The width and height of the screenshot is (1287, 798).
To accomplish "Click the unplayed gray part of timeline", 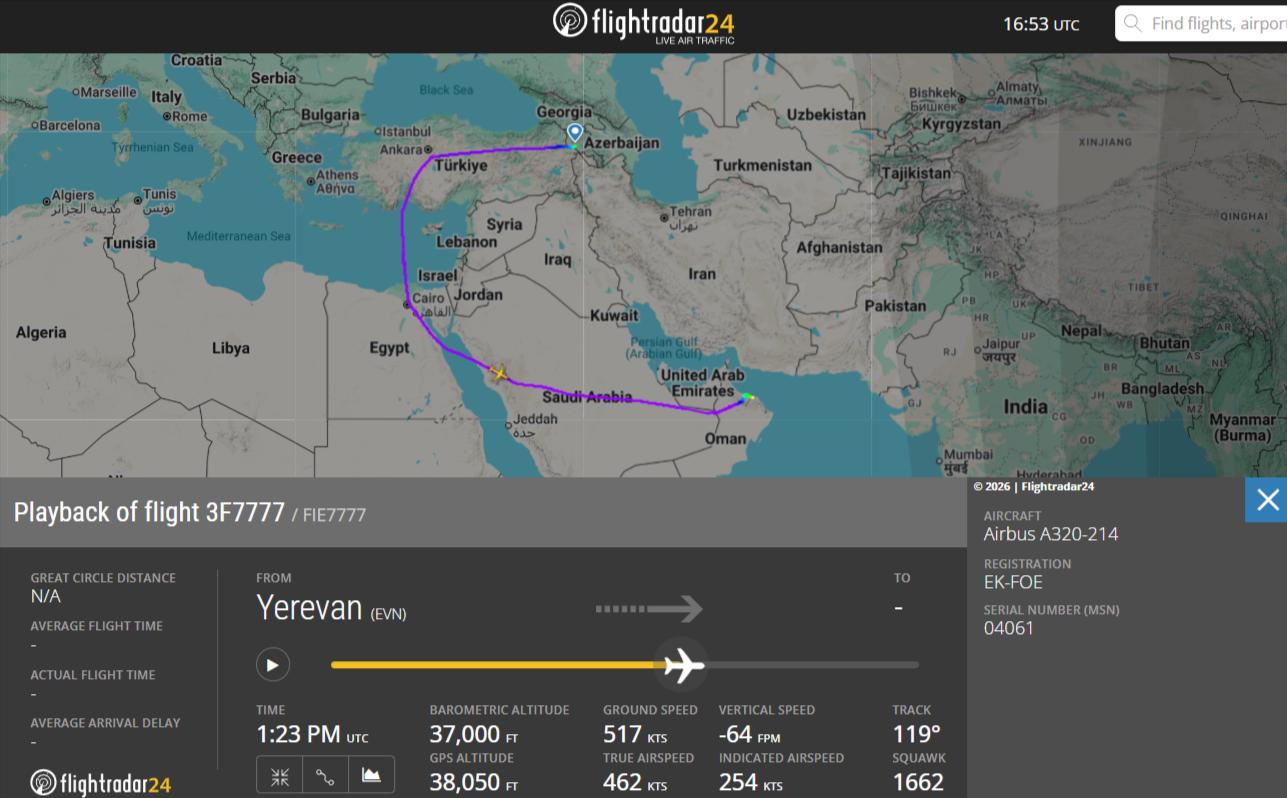I will 812,665.
